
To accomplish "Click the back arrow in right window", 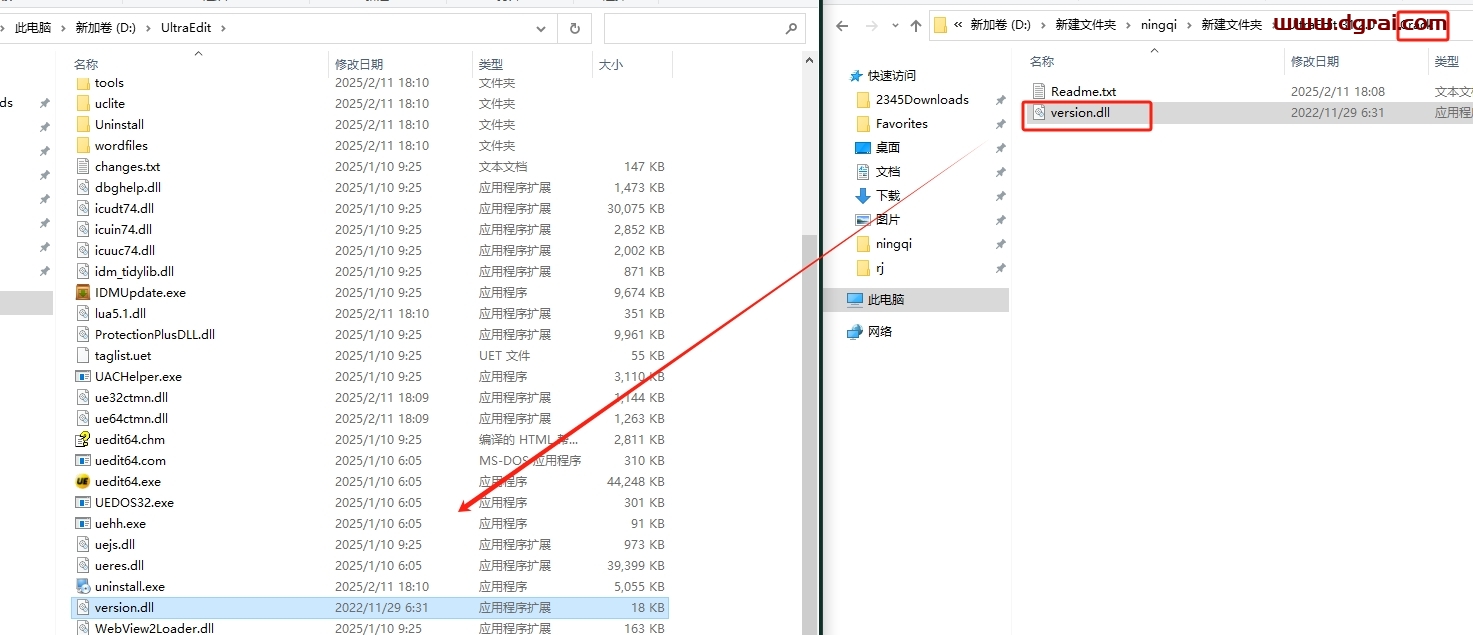I will [842, 27].
